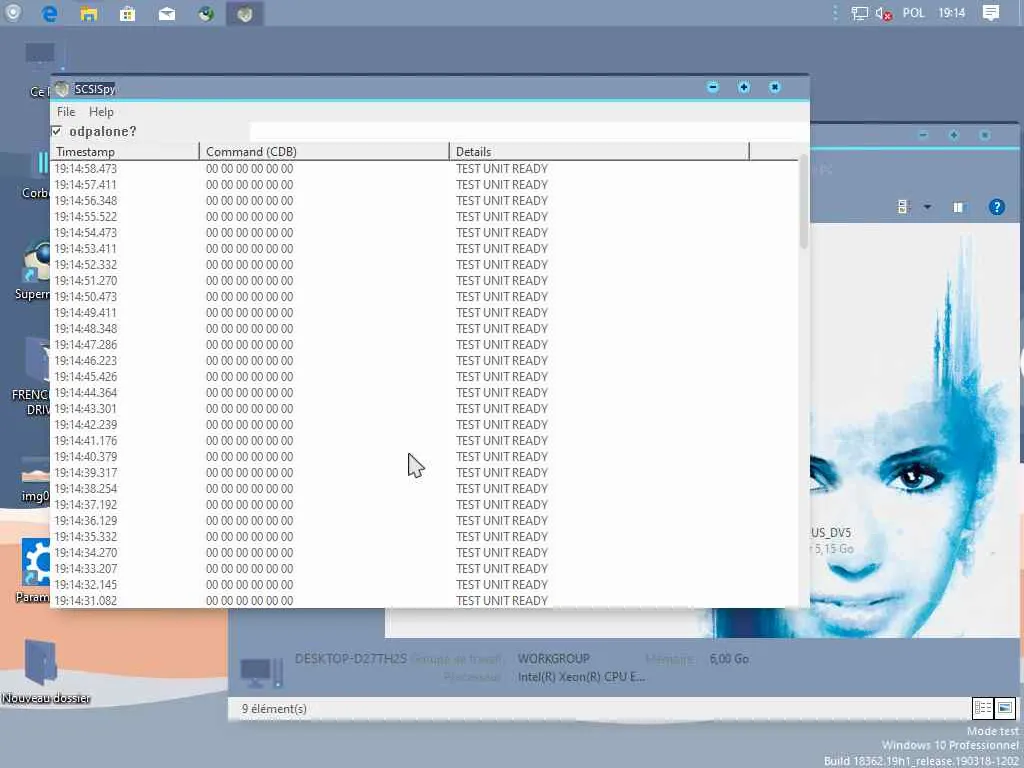Switch input language via POL indicator
Viewport: 1024px width, 768px height.
(x=914, y=13)
